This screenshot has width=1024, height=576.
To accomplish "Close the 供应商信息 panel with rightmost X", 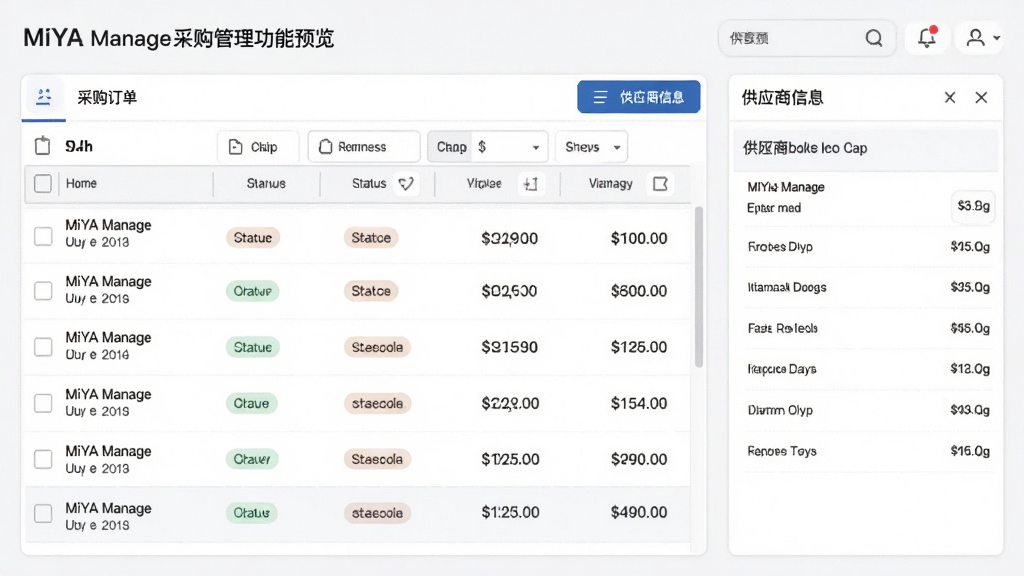I will (981, 97).
